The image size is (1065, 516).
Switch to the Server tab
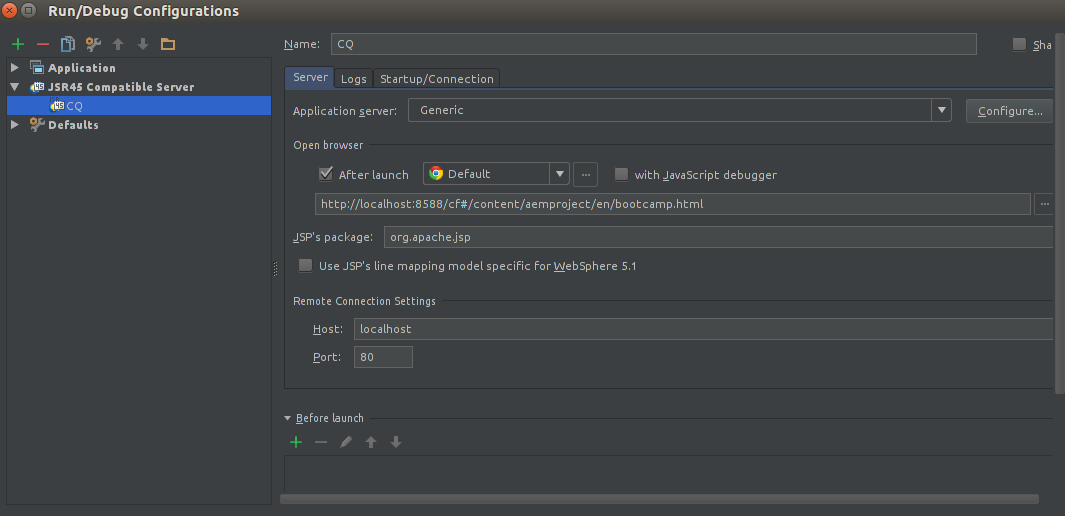310,77
